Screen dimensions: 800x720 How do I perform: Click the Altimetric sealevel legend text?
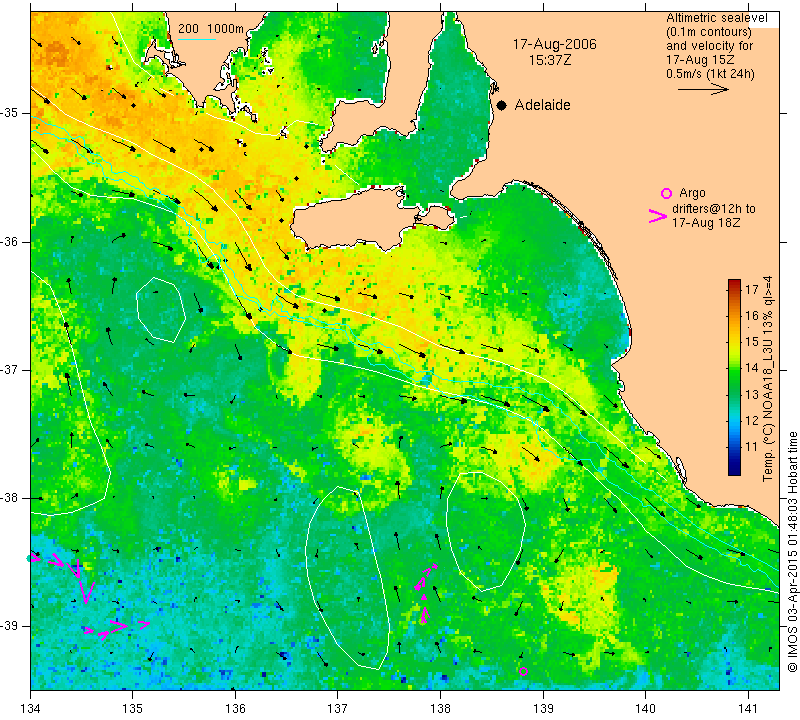pos(711,20)
